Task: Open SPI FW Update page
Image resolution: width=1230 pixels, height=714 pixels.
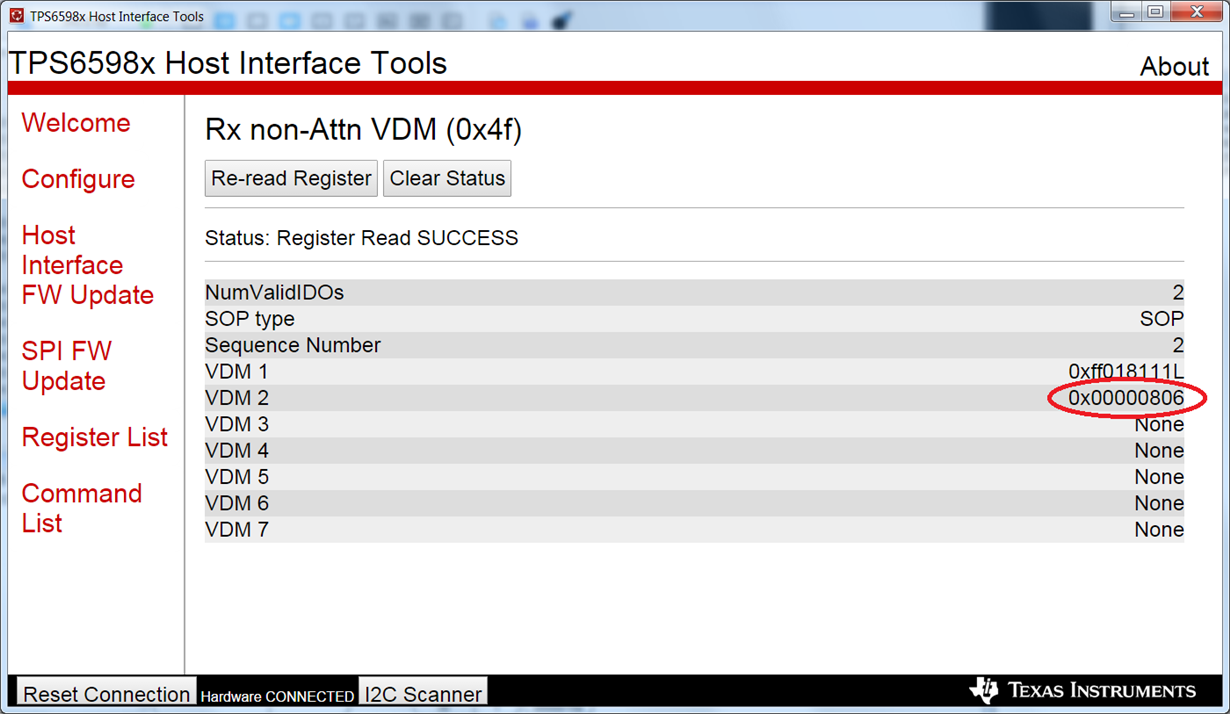Action: 67,366
